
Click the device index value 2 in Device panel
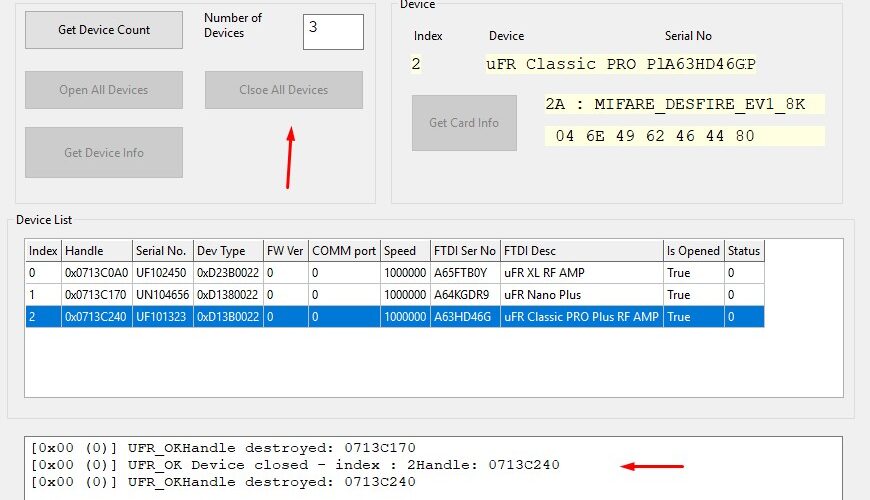pos(416,64)
